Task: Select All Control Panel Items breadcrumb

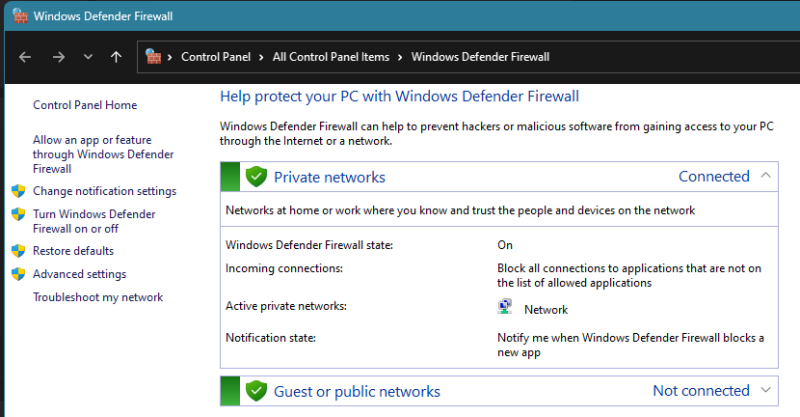Action: (331, 57)
